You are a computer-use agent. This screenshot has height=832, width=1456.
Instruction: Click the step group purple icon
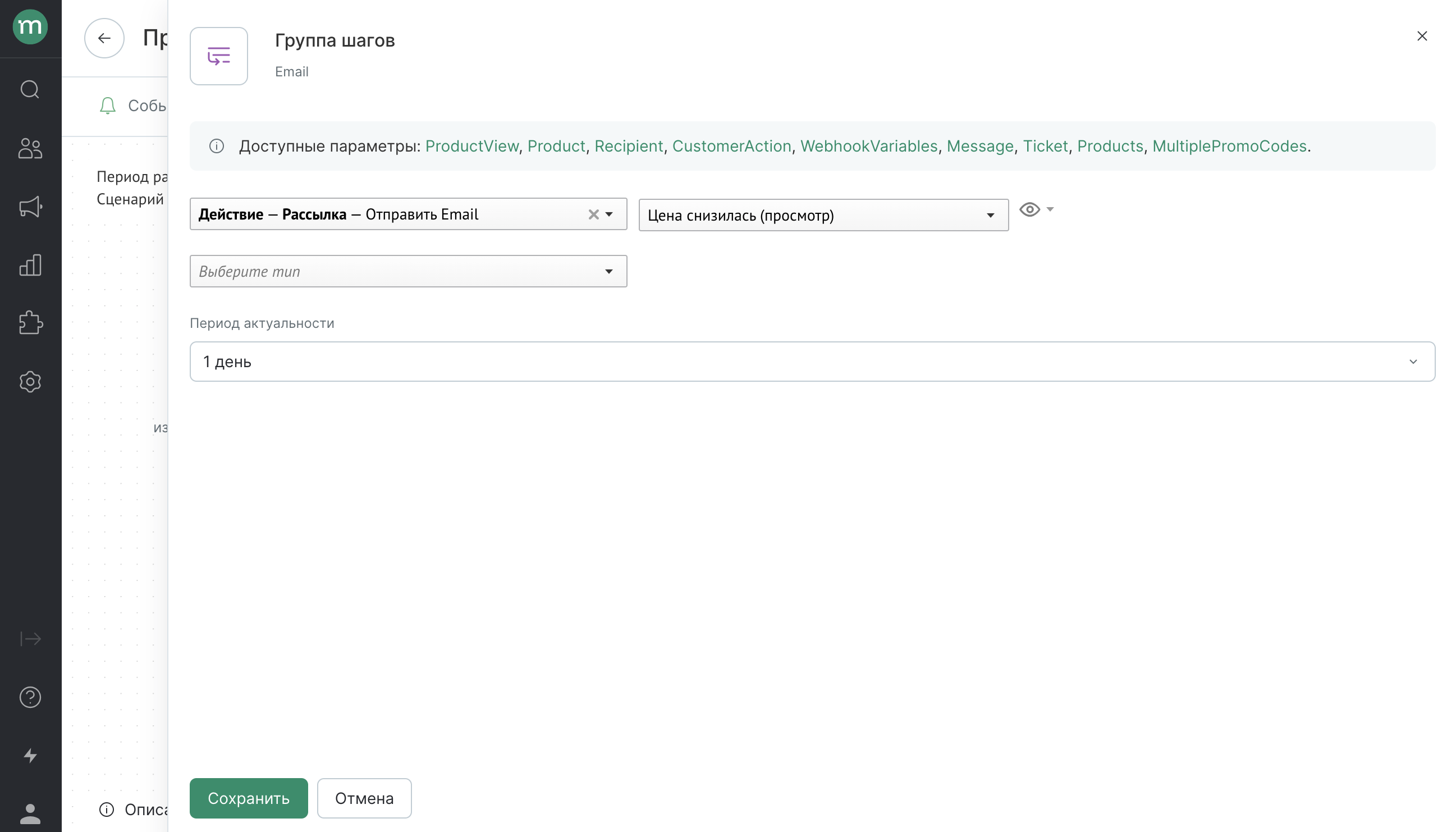pyautogui.click(x=219, y=56)
